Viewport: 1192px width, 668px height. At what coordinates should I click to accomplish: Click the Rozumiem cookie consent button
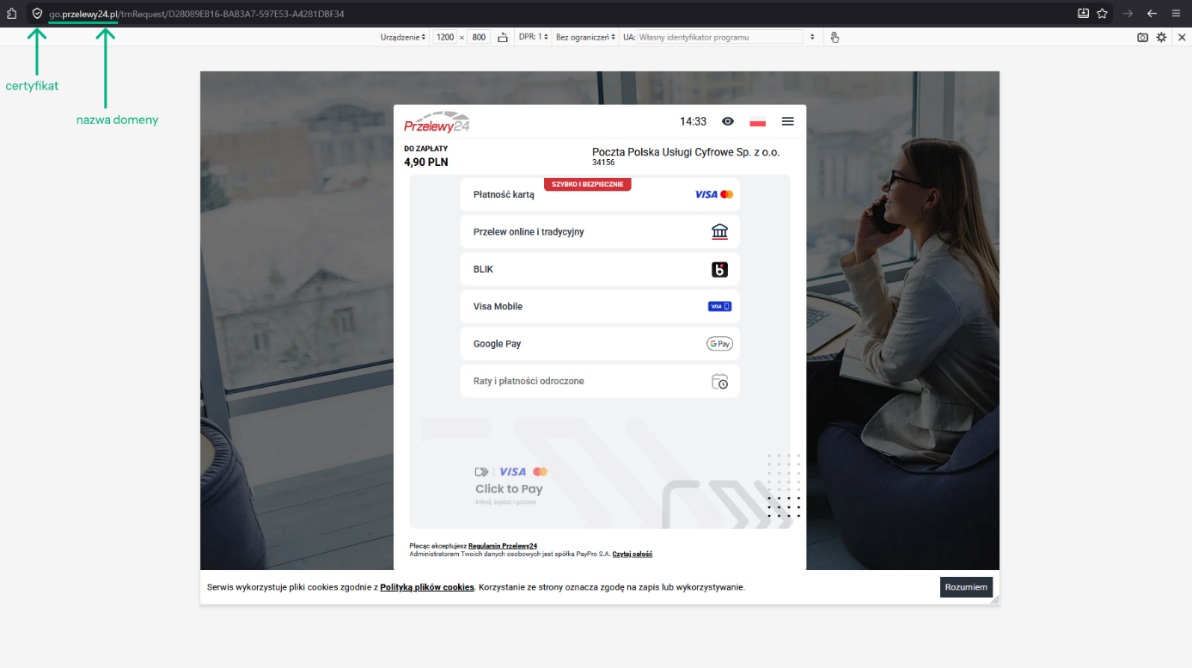tap(965, 587)
